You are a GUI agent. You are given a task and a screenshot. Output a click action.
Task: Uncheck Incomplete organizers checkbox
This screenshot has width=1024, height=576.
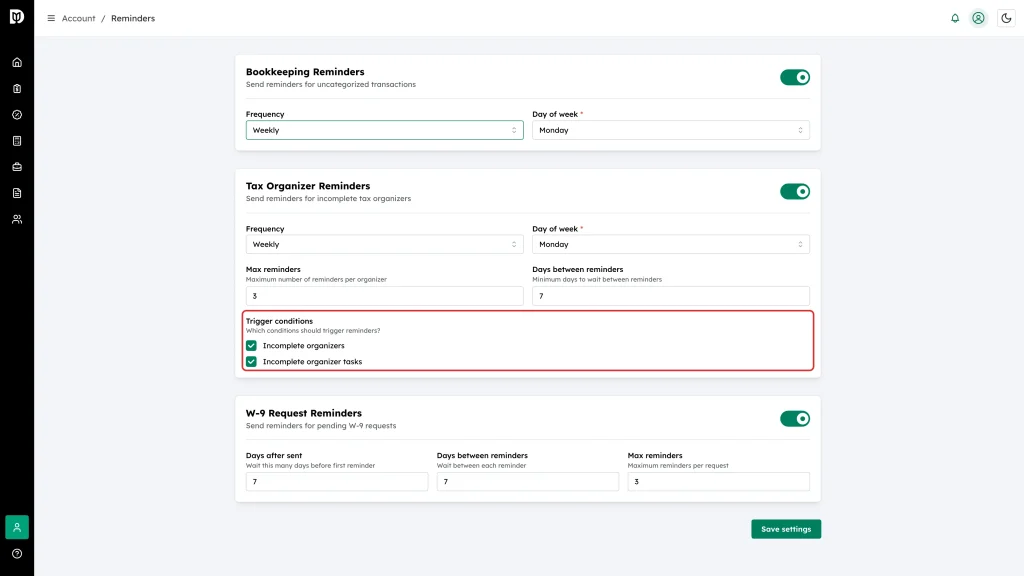tap(251, 345)
